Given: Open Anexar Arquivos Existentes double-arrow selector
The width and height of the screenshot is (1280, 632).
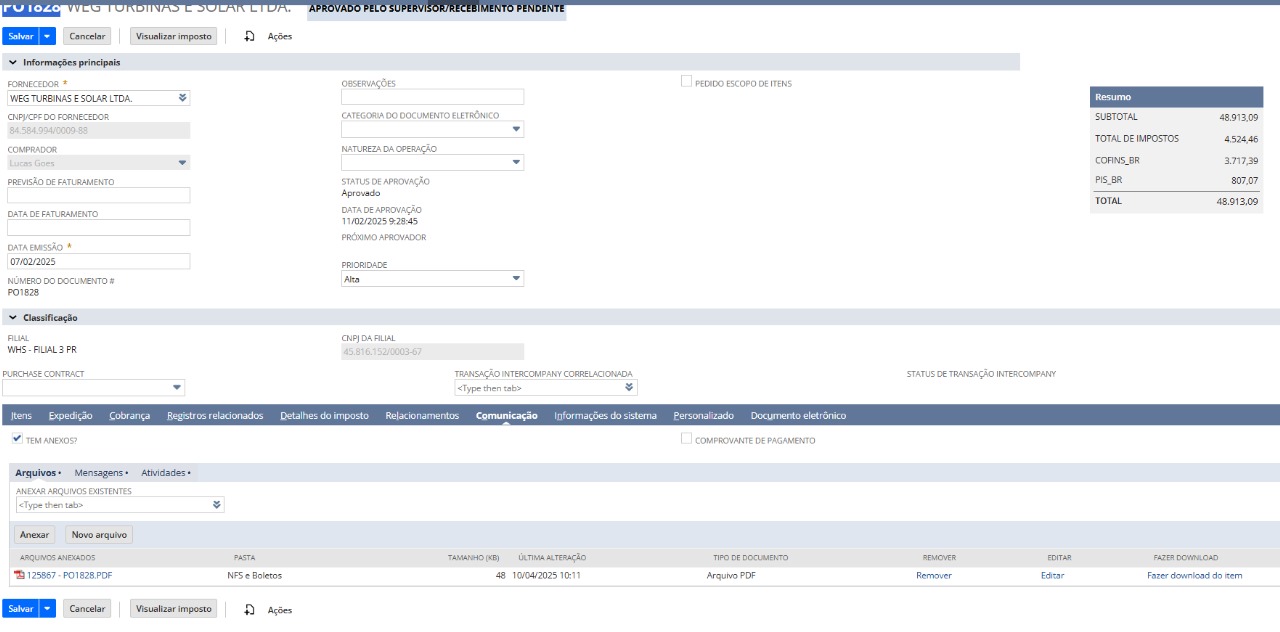Looking at the screenshot, I should click(217, 505).
